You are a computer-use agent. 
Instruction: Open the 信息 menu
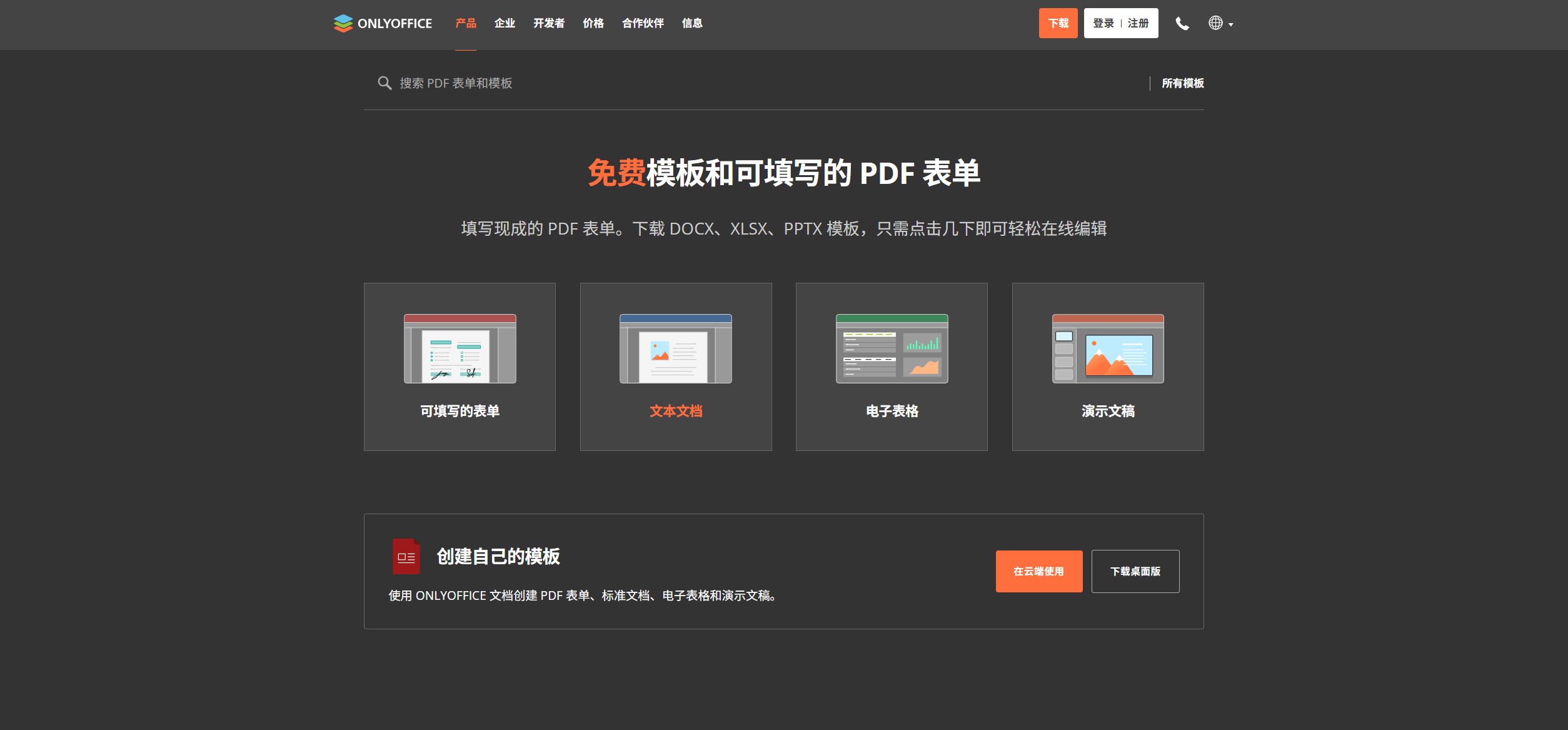click(692, 23)
